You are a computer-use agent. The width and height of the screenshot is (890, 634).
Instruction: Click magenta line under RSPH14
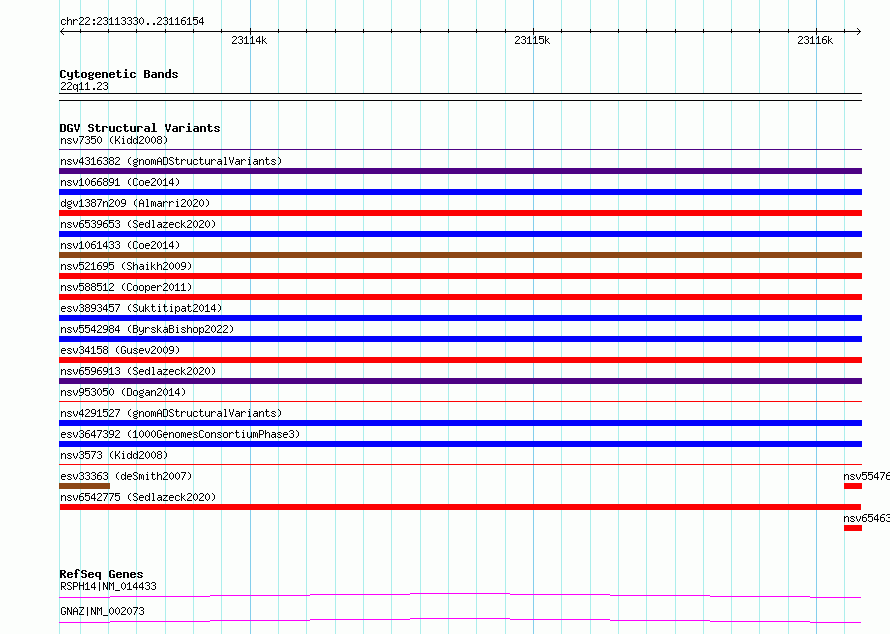[x=460, y=595]
